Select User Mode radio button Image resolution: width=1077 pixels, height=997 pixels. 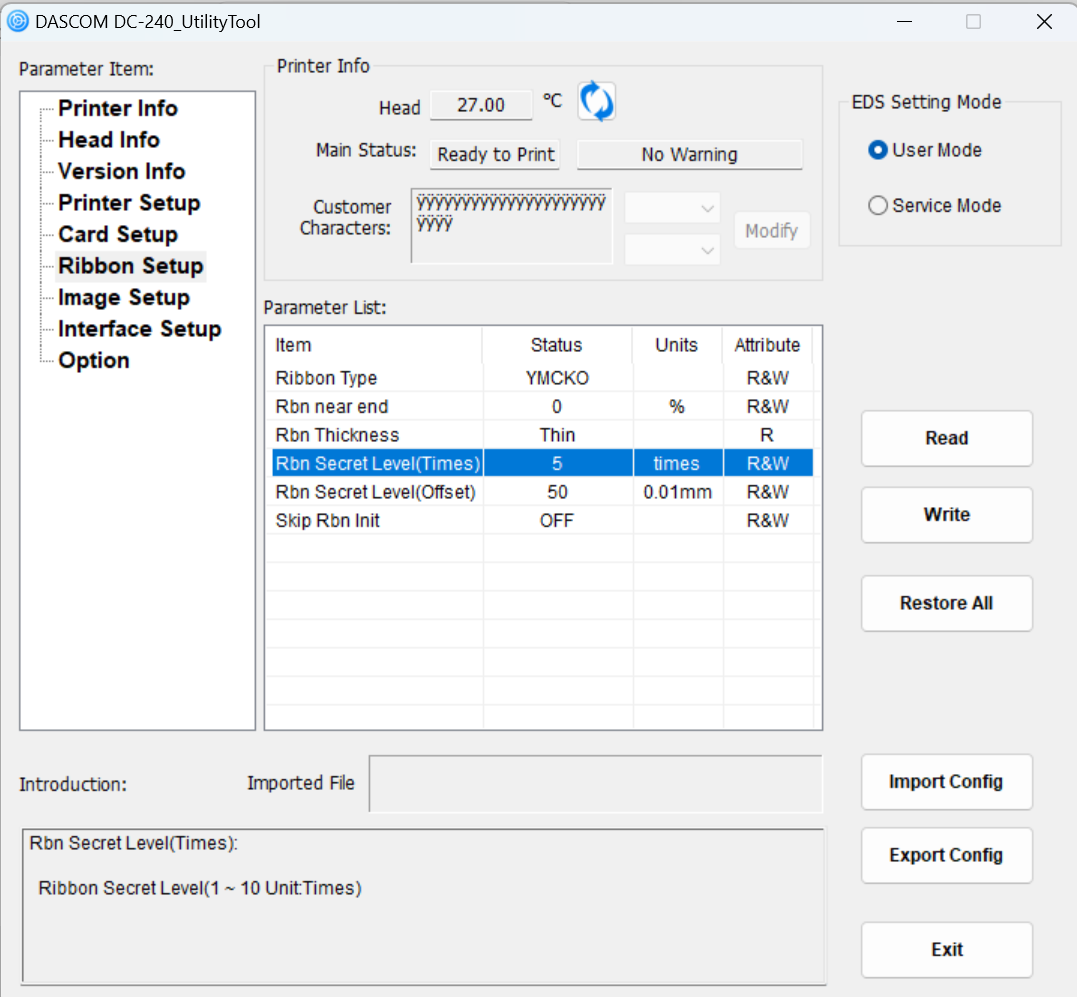pyautogui.click(x=878, y=150)
